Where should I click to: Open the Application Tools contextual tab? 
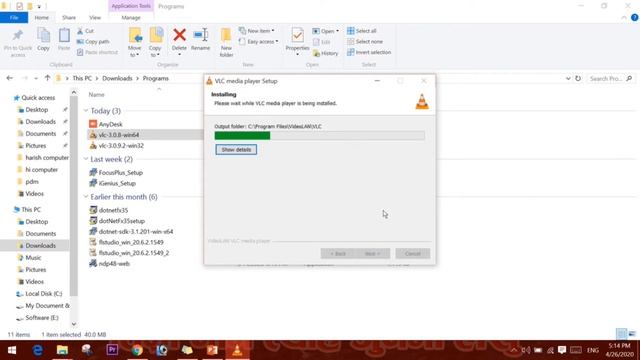pyautogui.click(x=131, y=6)
